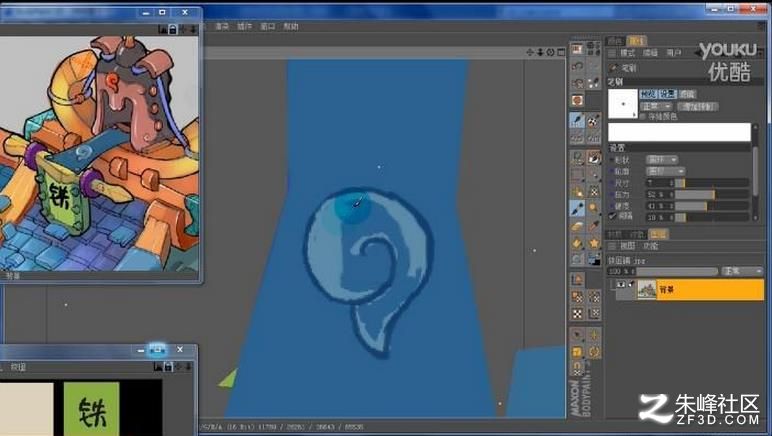Toggle paint brush icon on 背景 layer
Image resolution: width=772 pixels, height=436 pixels.
631,284
